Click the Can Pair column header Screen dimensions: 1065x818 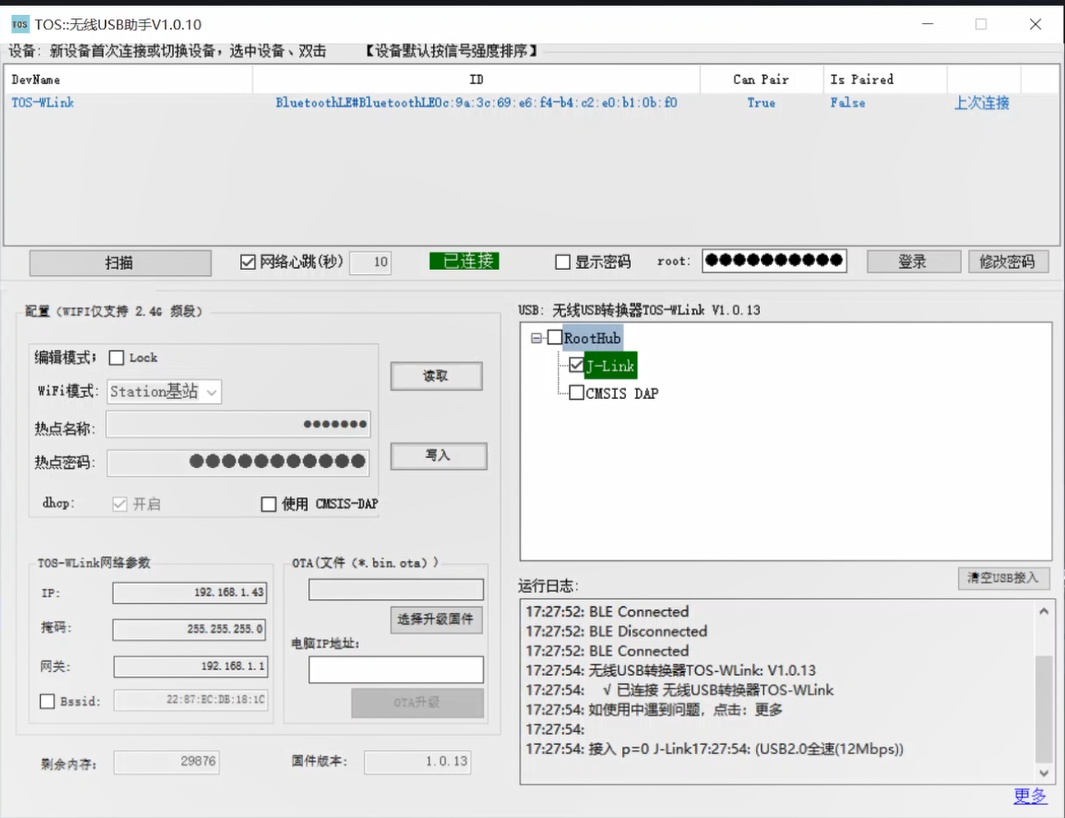tap(761, 79)
